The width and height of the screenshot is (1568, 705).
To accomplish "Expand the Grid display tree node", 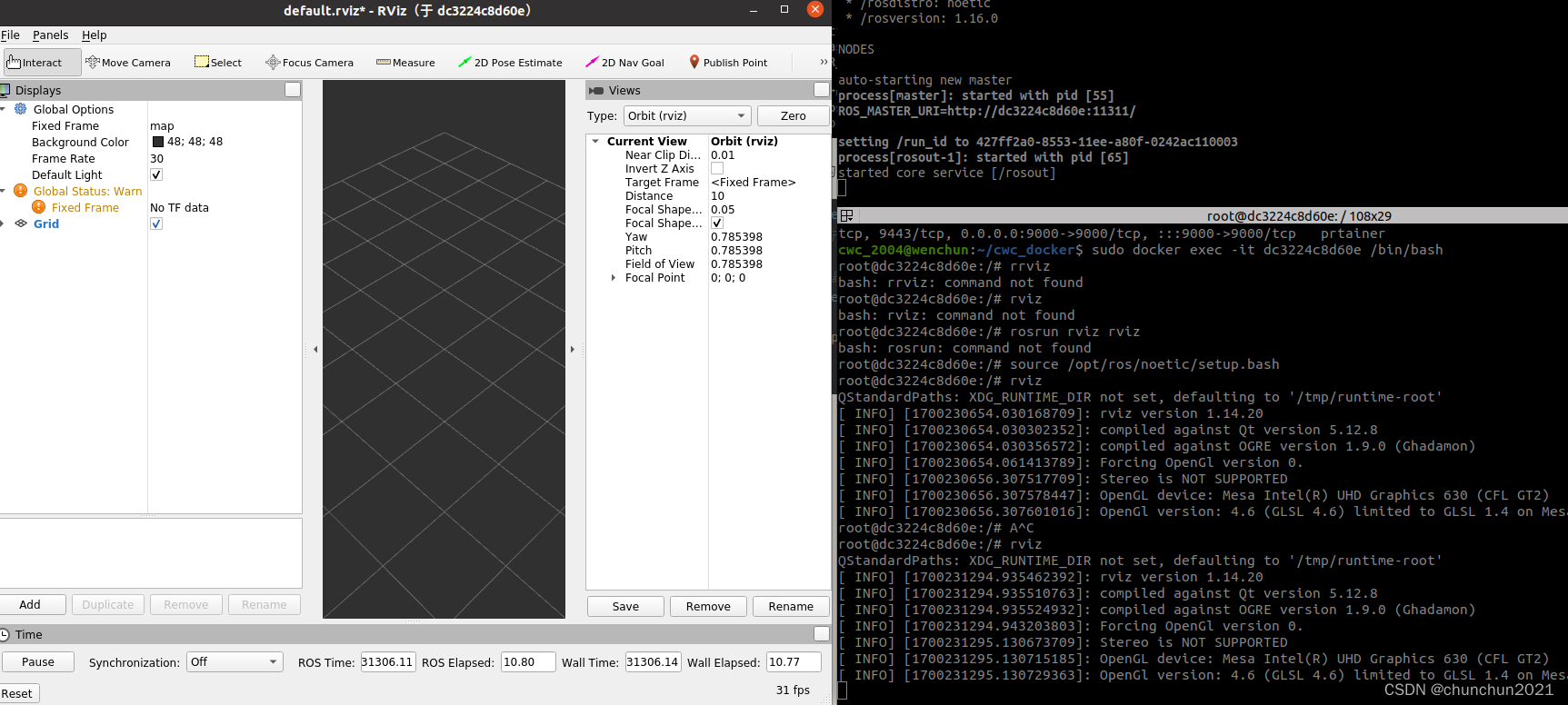I will click(3, 223).
